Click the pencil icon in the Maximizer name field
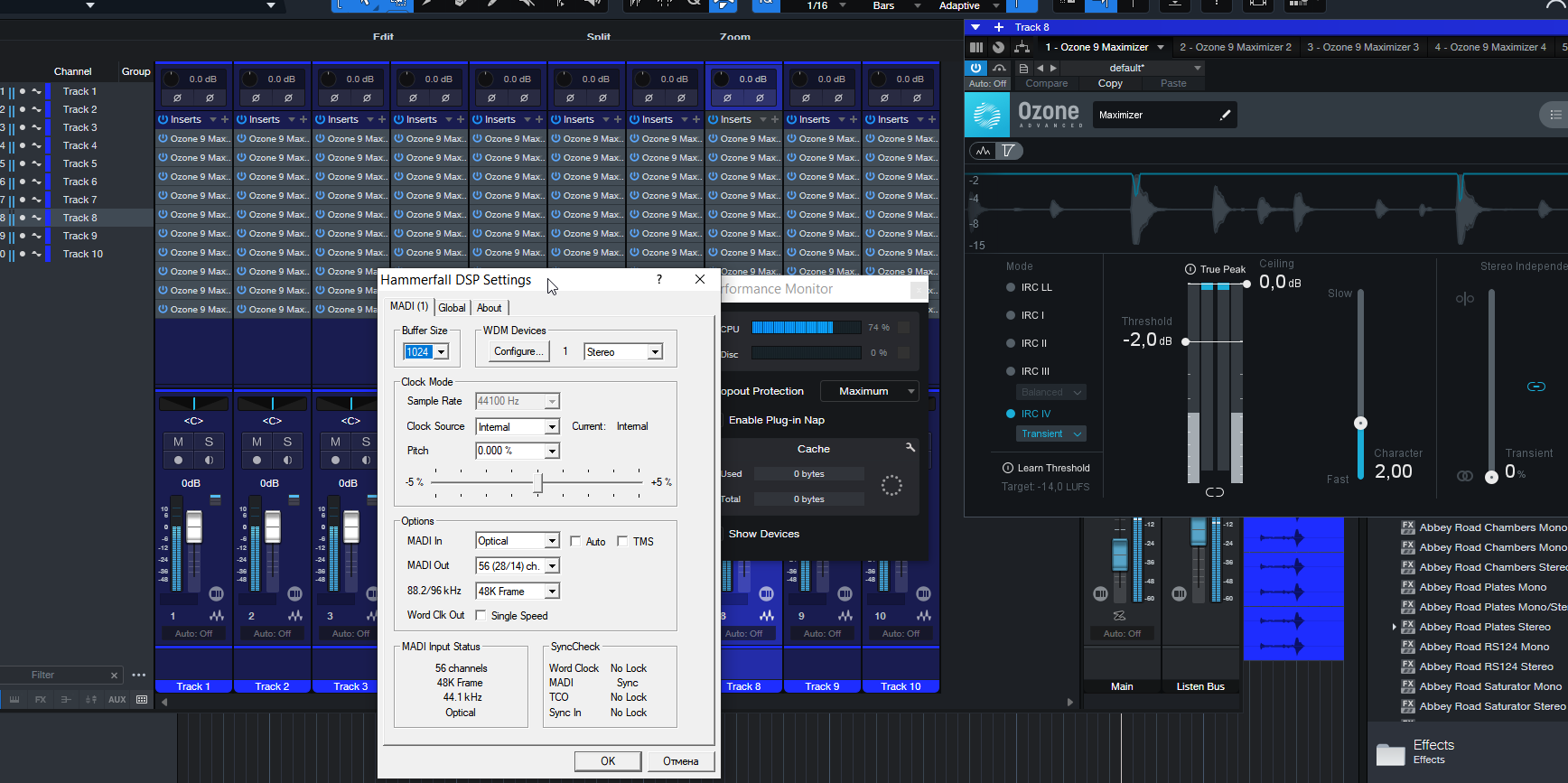Screen dimensions: 1568x783 [x=1225, y=115]
